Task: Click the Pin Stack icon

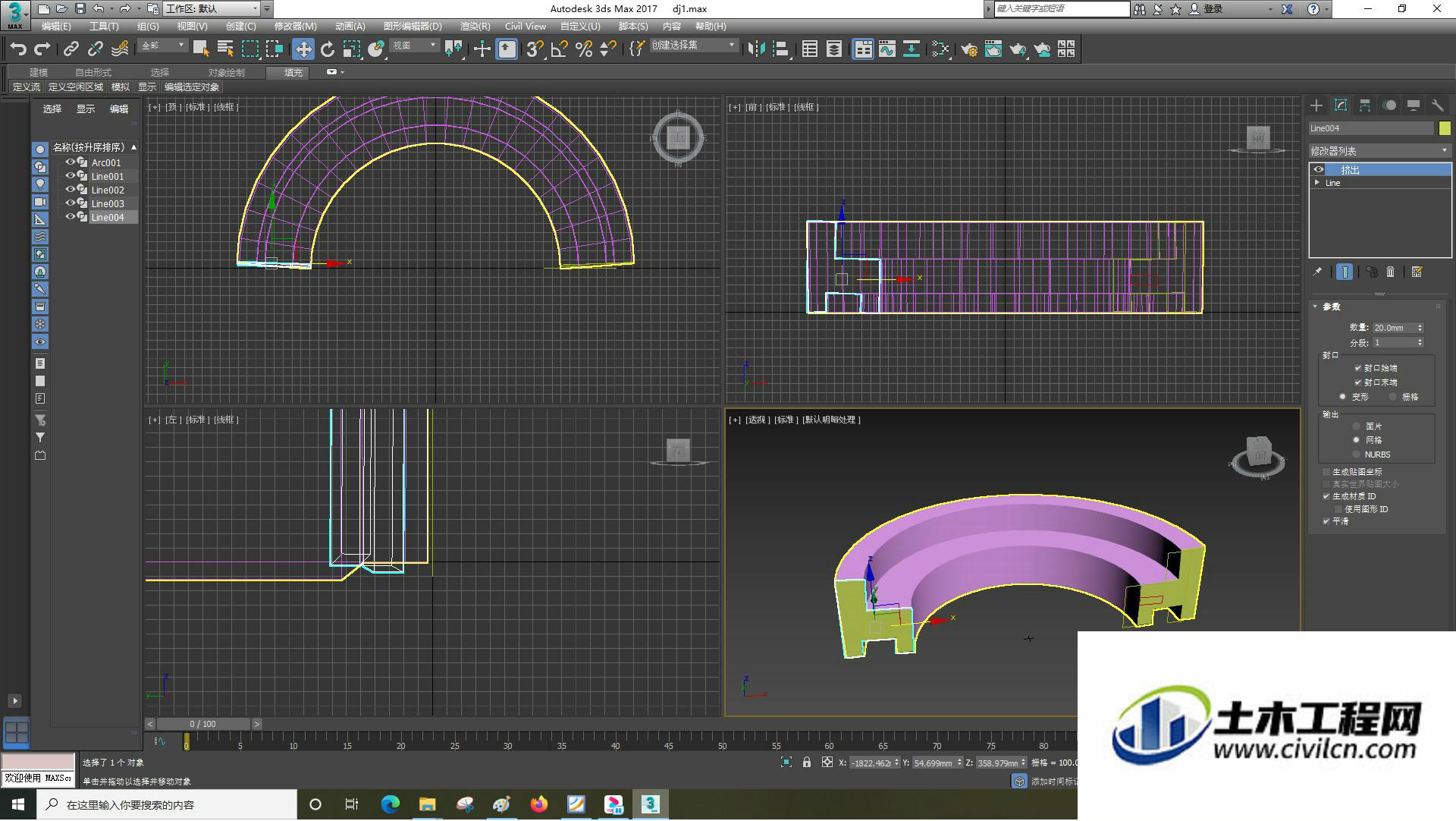Action: pos(1317,272)
